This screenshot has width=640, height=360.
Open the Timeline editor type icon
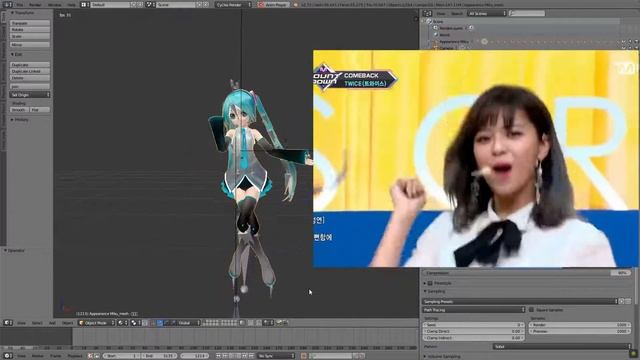pos(8,356)
